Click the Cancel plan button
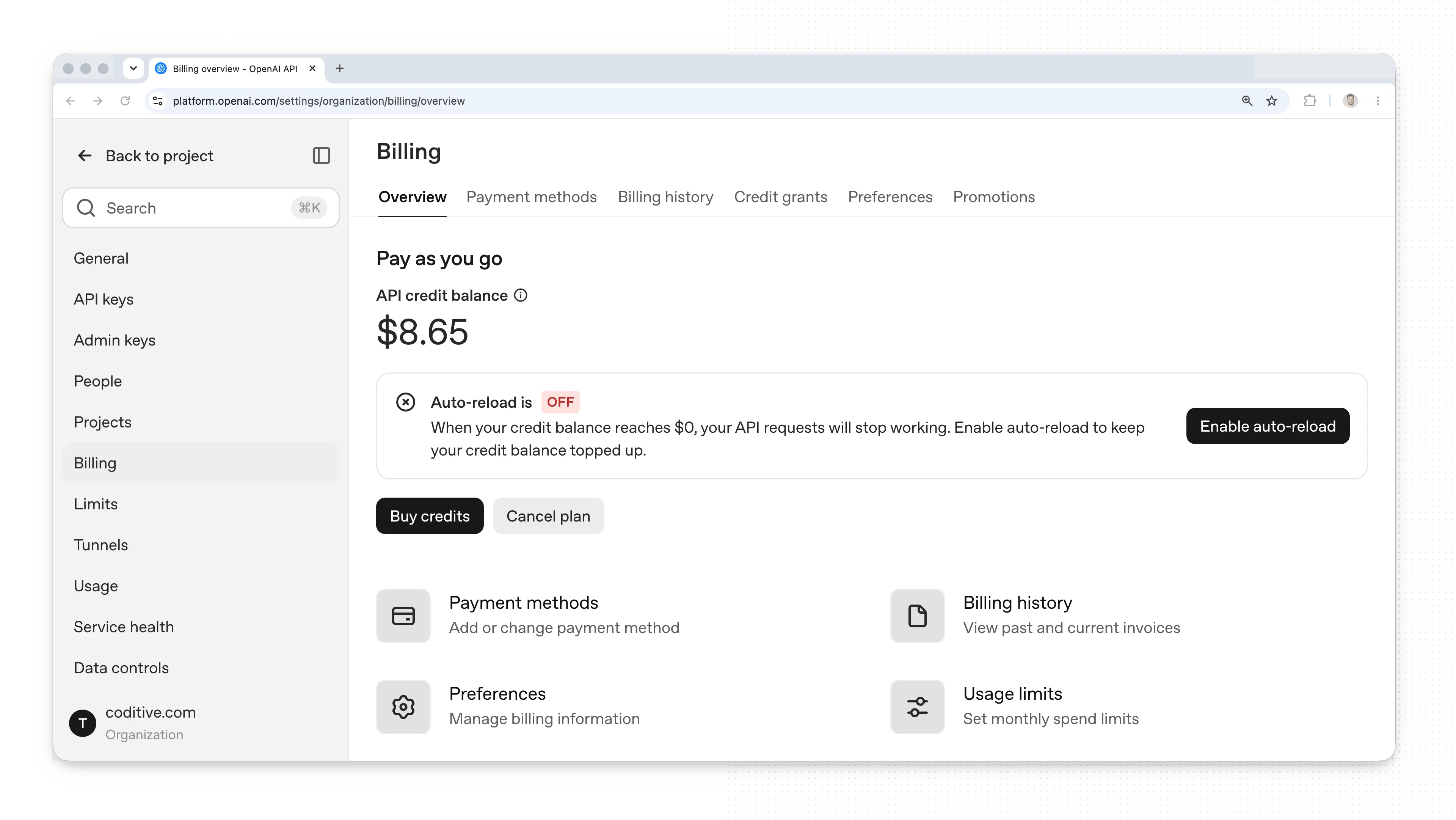The width and height of the screenshot is (1456, 820). [548, 516]
